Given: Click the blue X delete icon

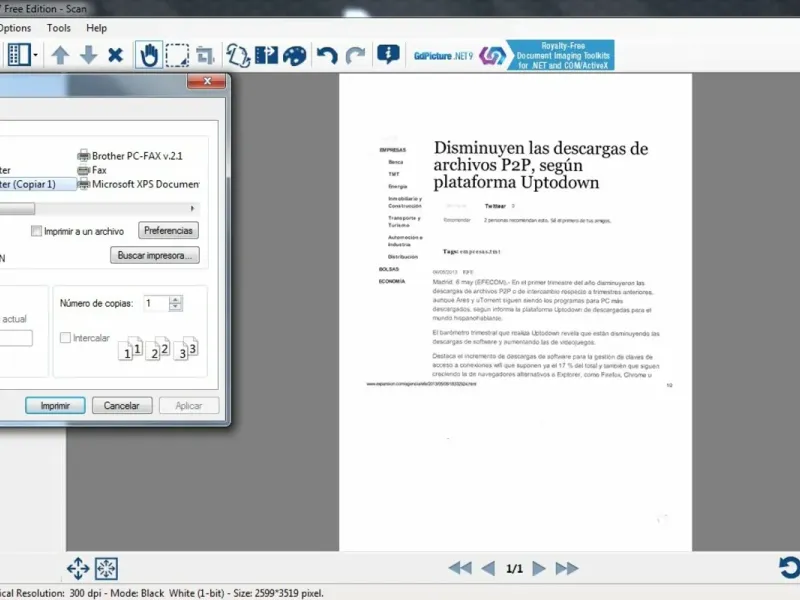Looking at the screenshot, I should (115, 55).
